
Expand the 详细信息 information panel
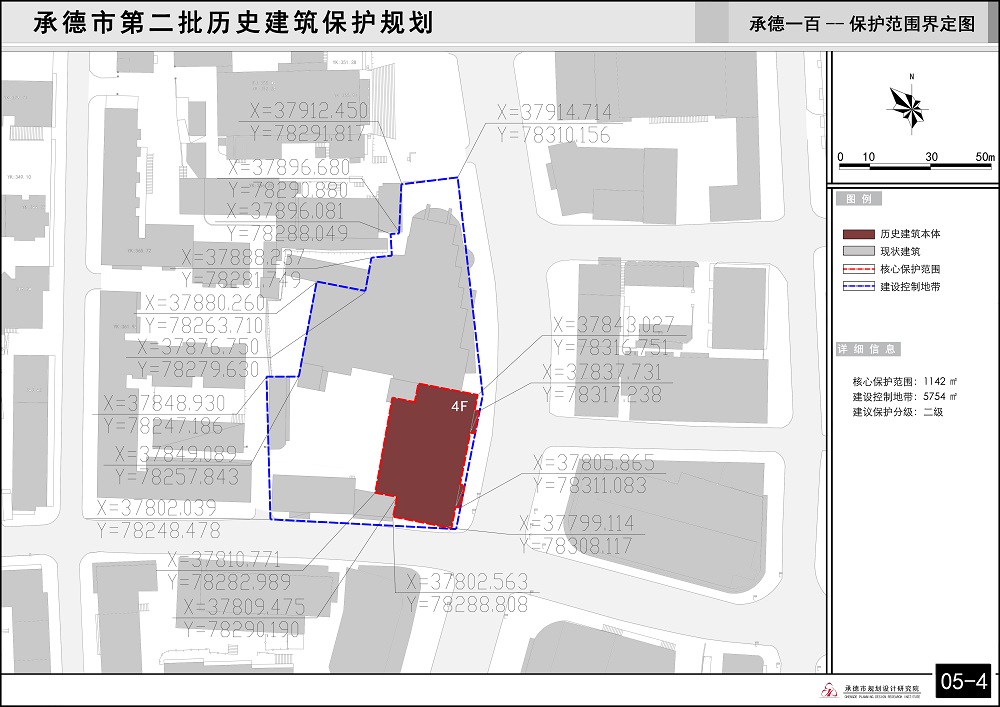pos(866,348)
